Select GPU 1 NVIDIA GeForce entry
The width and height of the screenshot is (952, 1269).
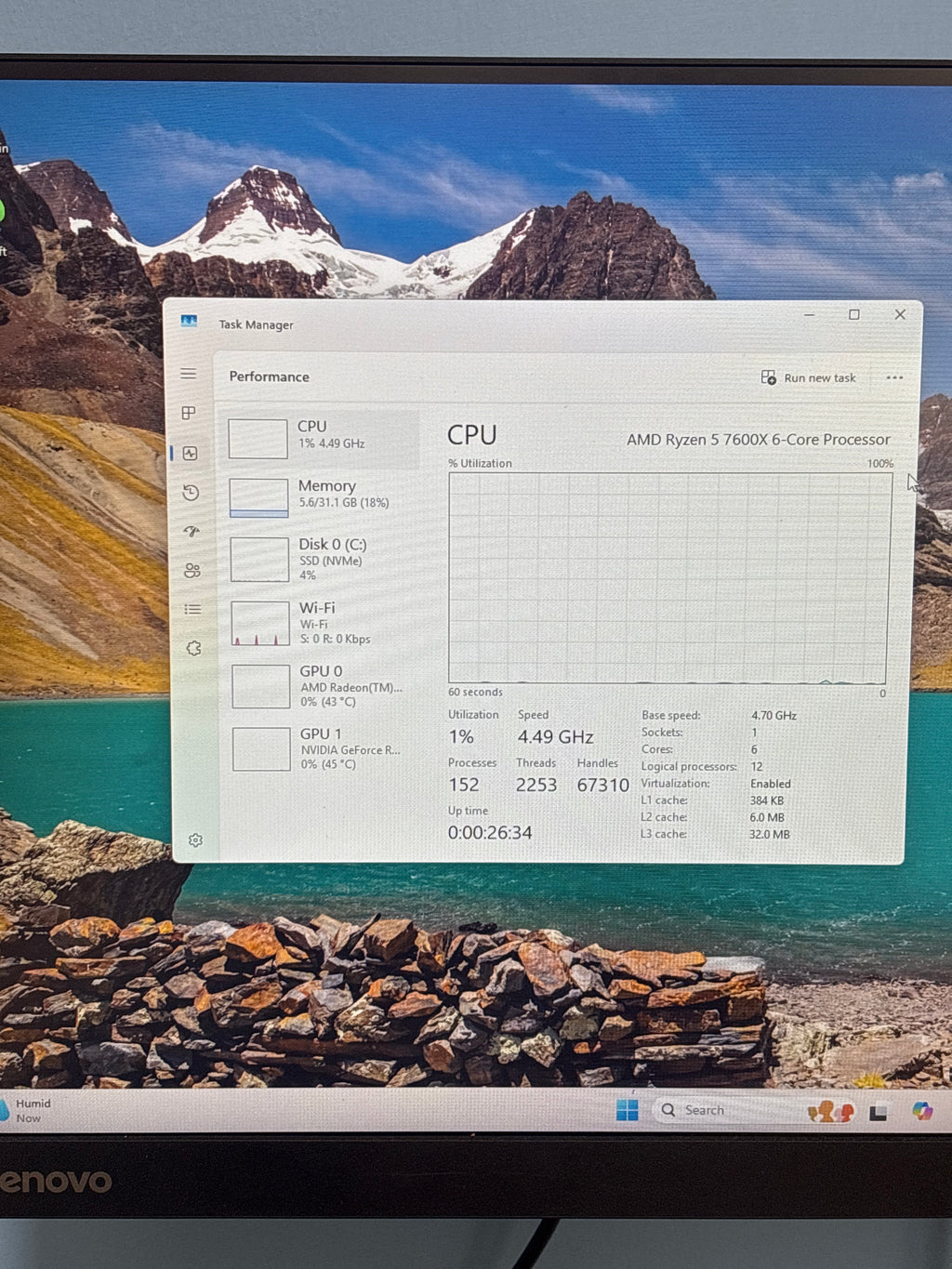click(323, 749)
